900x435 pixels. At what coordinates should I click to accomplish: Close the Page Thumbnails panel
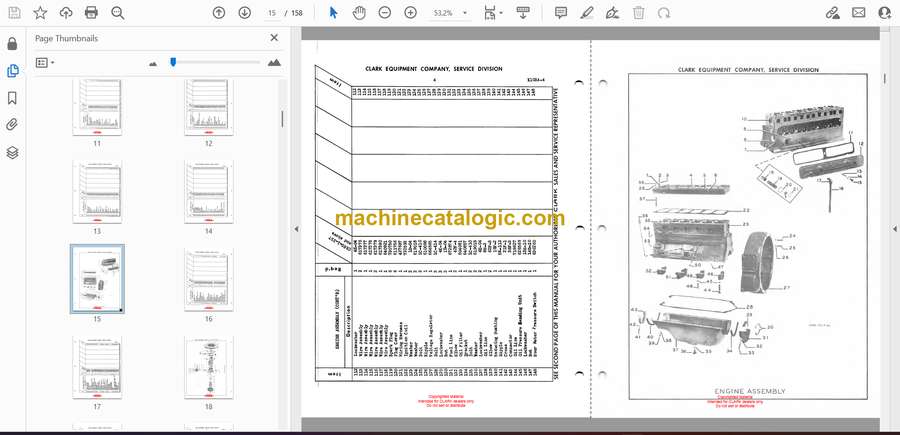[274, 38]
